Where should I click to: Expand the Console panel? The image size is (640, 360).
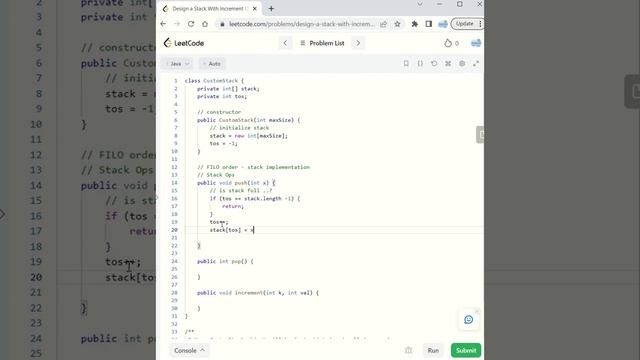click(x=189, y=350)
